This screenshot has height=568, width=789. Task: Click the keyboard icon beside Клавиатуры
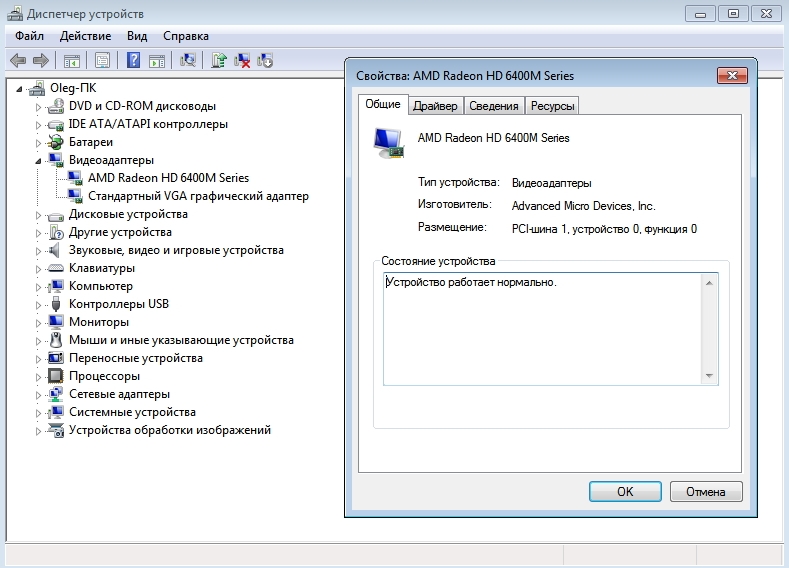(55, 268)
